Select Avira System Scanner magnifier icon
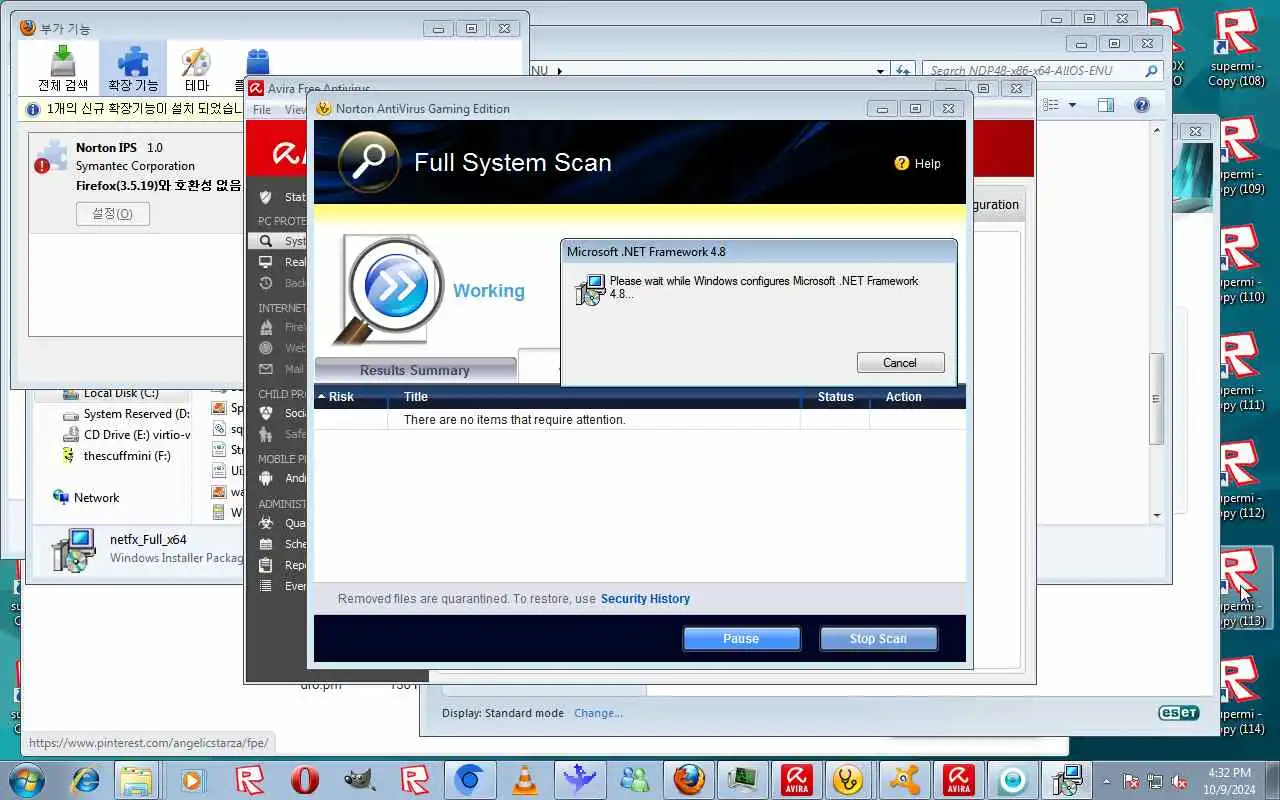The height and width of the screenshot is (800, 1280). [266, 241]
